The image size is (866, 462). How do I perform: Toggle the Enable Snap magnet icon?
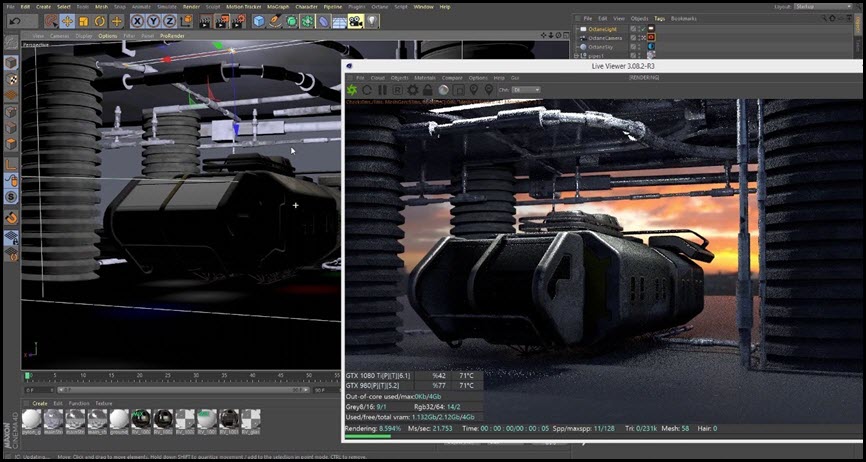(11, 217)
